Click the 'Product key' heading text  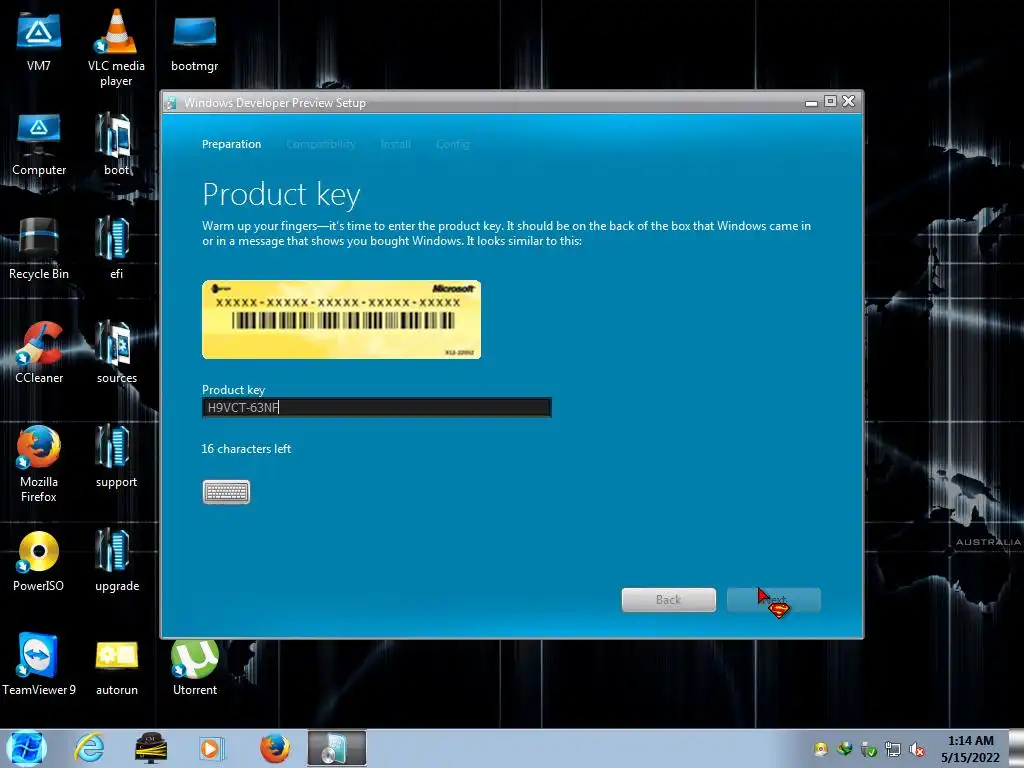click(281, 195)
